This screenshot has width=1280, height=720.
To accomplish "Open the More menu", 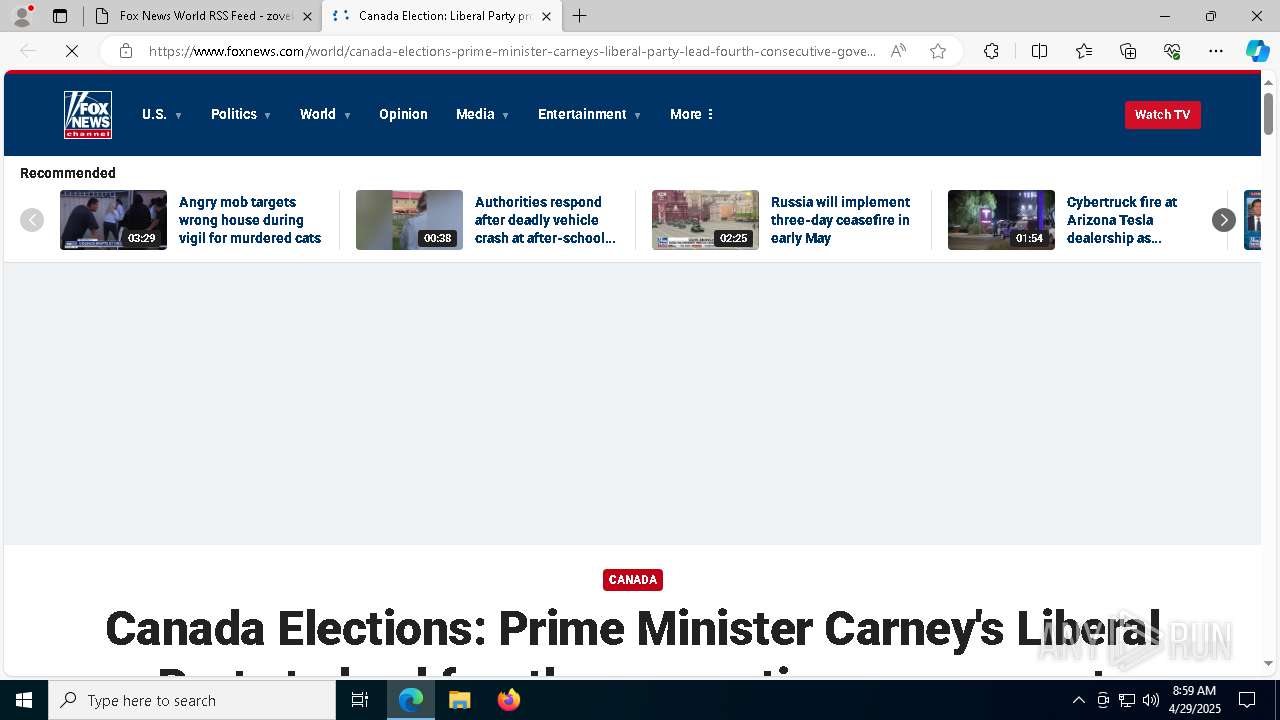I will [x=692, y=114].
